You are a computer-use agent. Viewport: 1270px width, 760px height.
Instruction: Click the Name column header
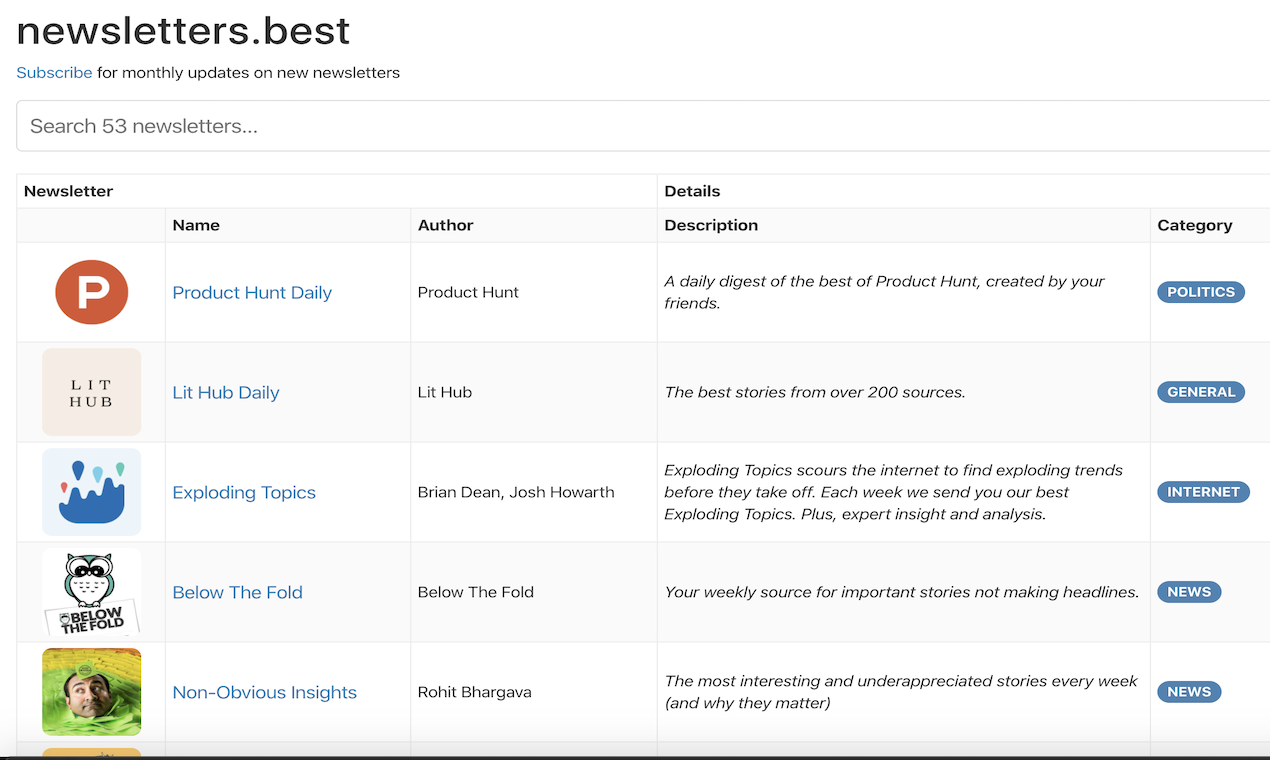click(196, 225)
